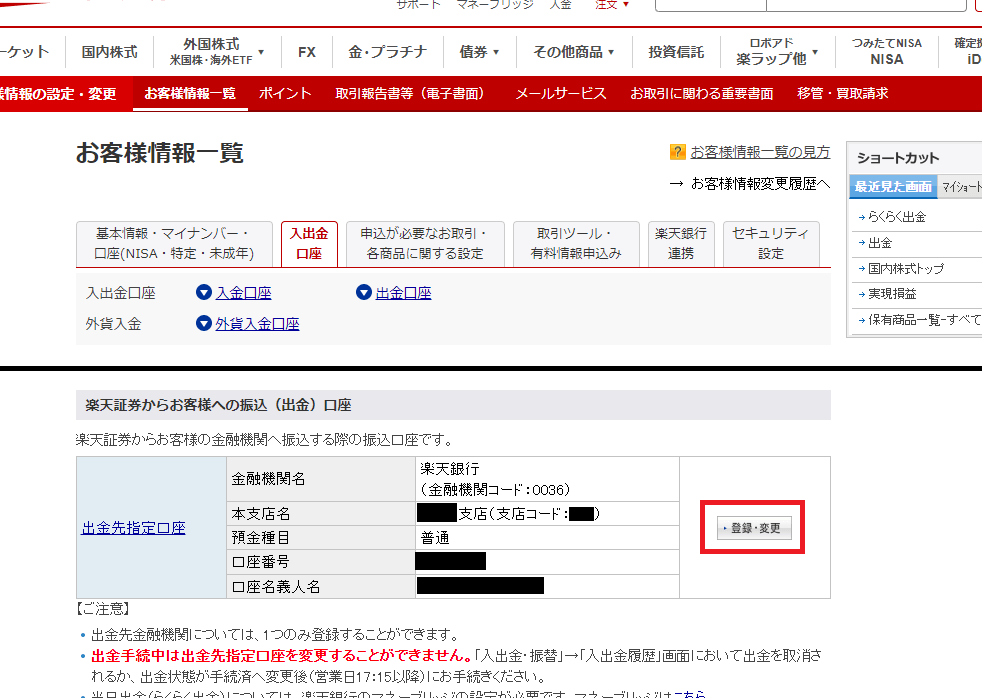
Task: Click サポート link in top bar
Action: click(x=418, y=4)
